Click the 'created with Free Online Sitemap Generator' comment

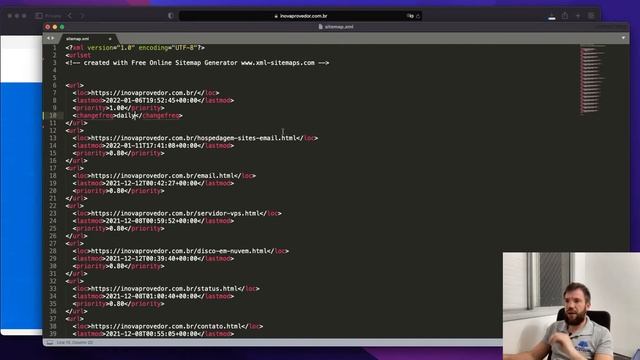(x=197, y=63)
